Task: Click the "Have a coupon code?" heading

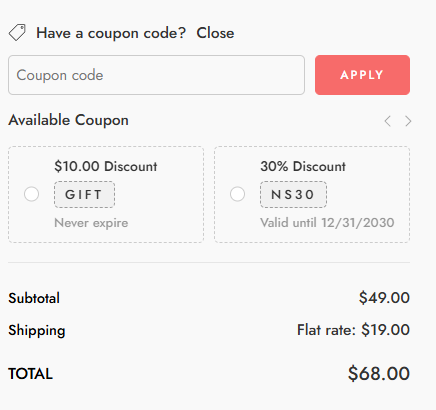Action: 111,33
